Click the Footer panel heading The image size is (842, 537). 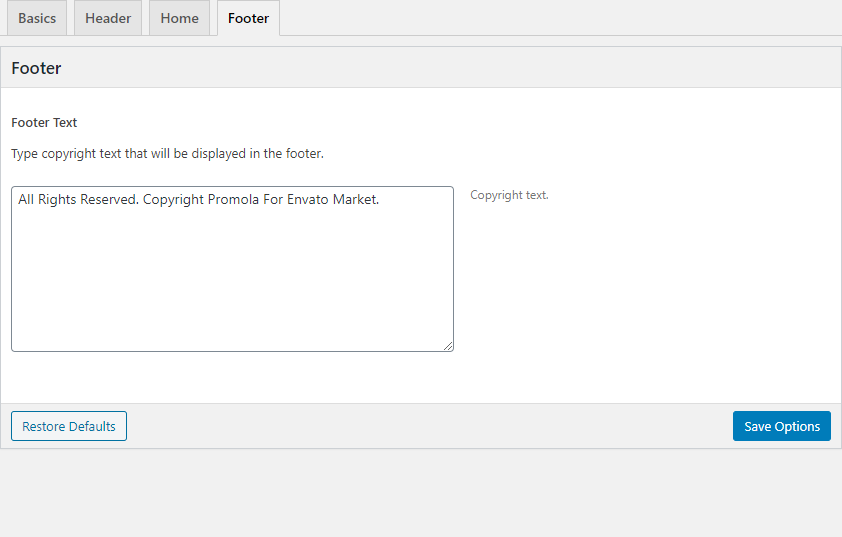36,68
